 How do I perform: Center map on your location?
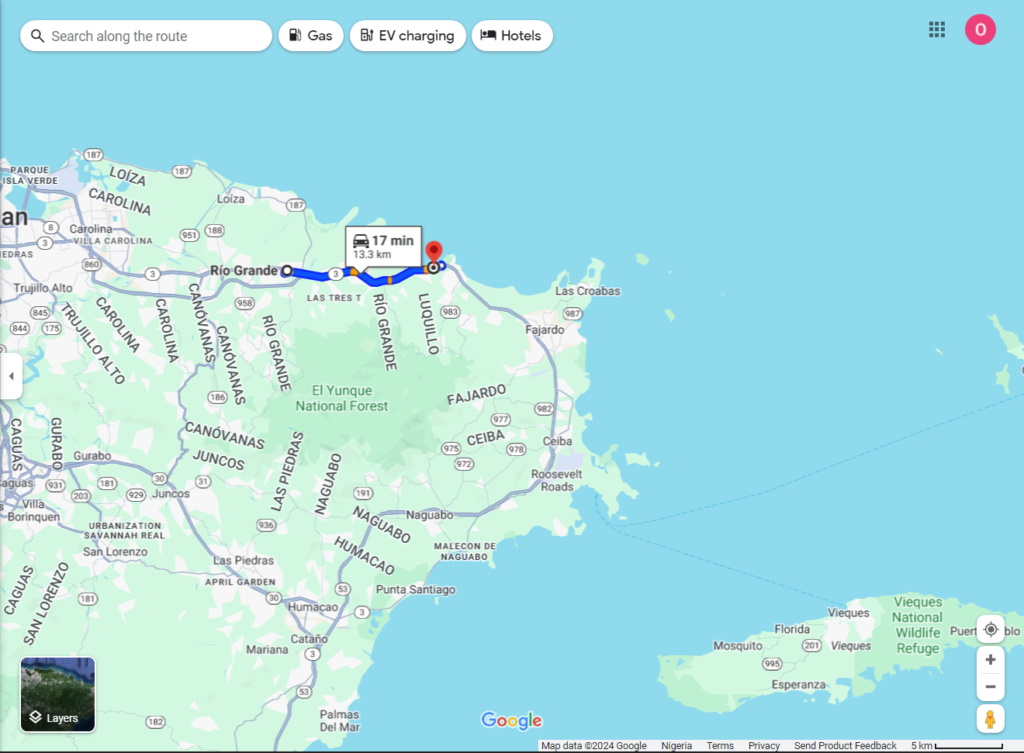pyautogui.click(x=990, y=629)
